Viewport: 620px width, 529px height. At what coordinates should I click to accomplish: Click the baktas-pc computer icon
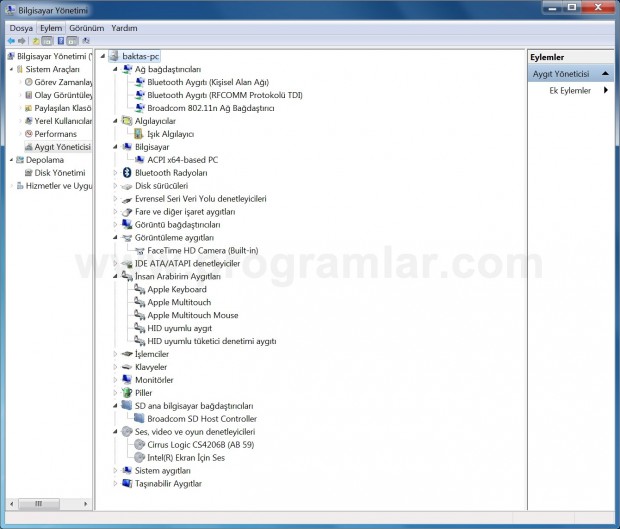coord(114,56)
